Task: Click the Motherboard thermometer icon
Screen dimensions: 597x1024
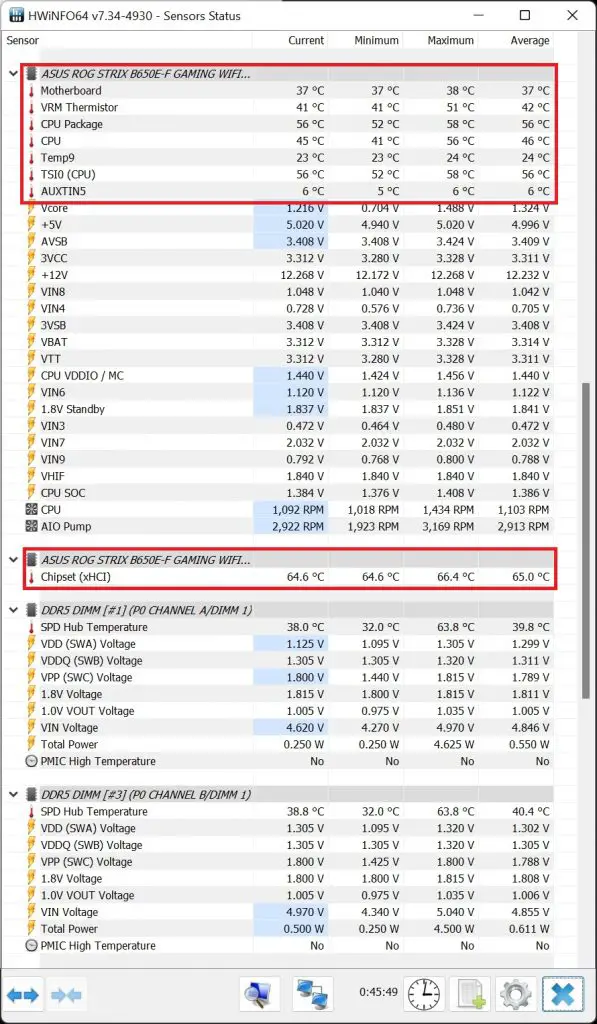Action: pos(31,91)
